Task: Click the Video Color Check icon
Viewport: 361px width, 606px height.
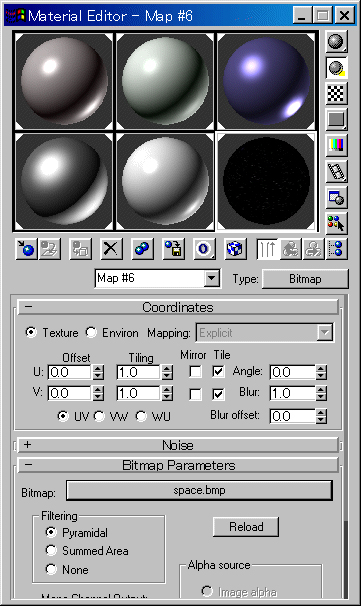Action: coord(336,146)
